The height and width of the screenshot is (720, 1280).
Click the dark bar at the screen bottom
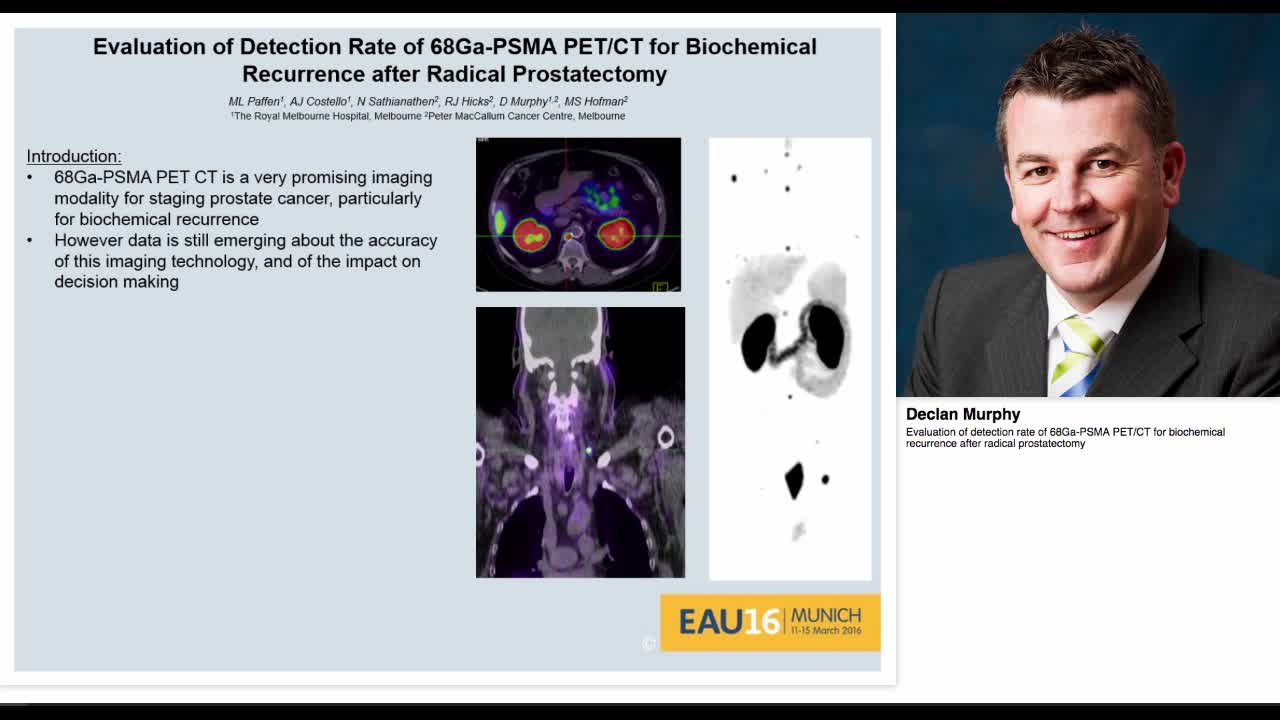[x=640, y=712]
